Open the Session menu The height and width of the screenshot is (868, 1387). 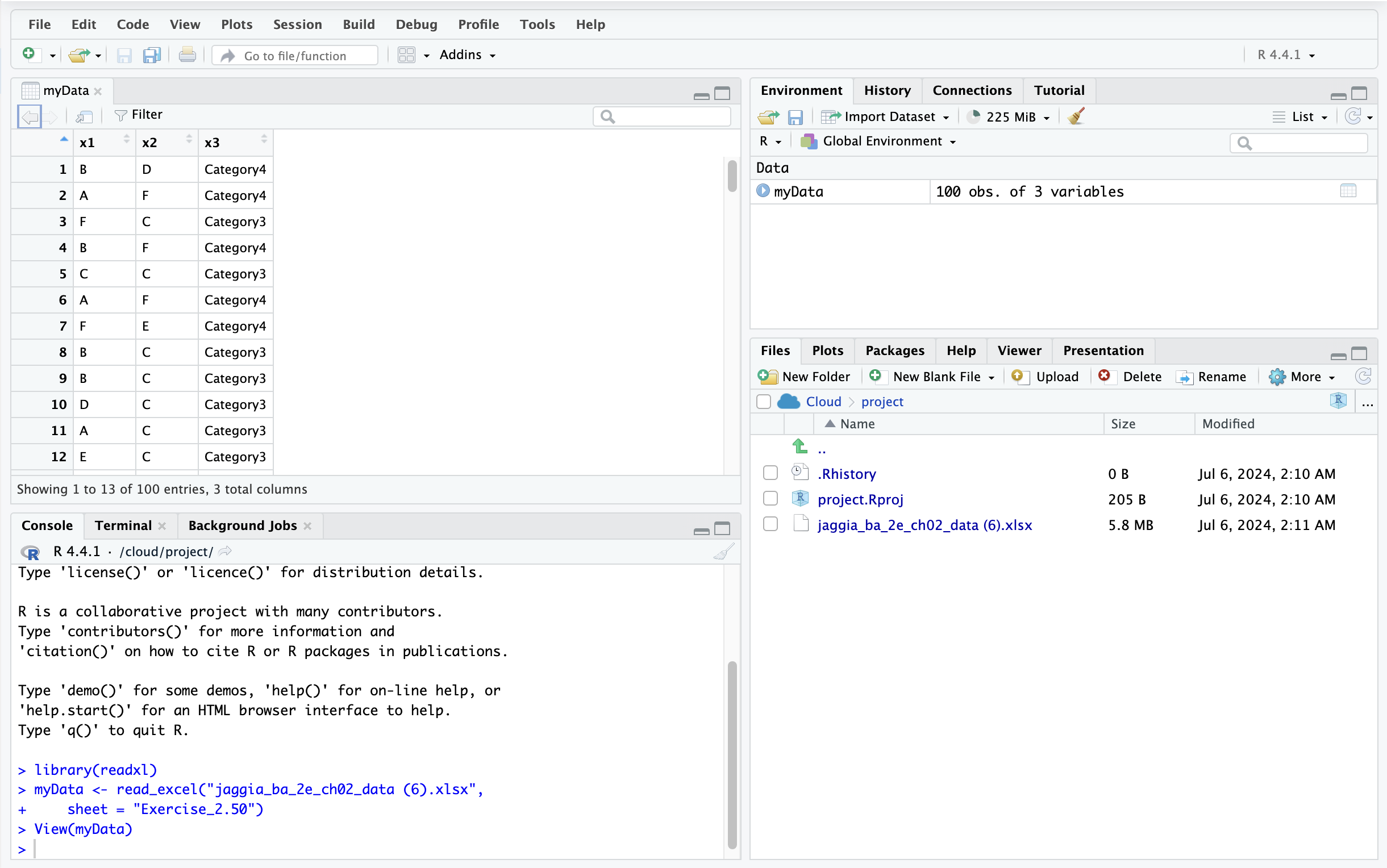[x=297, y=24]
